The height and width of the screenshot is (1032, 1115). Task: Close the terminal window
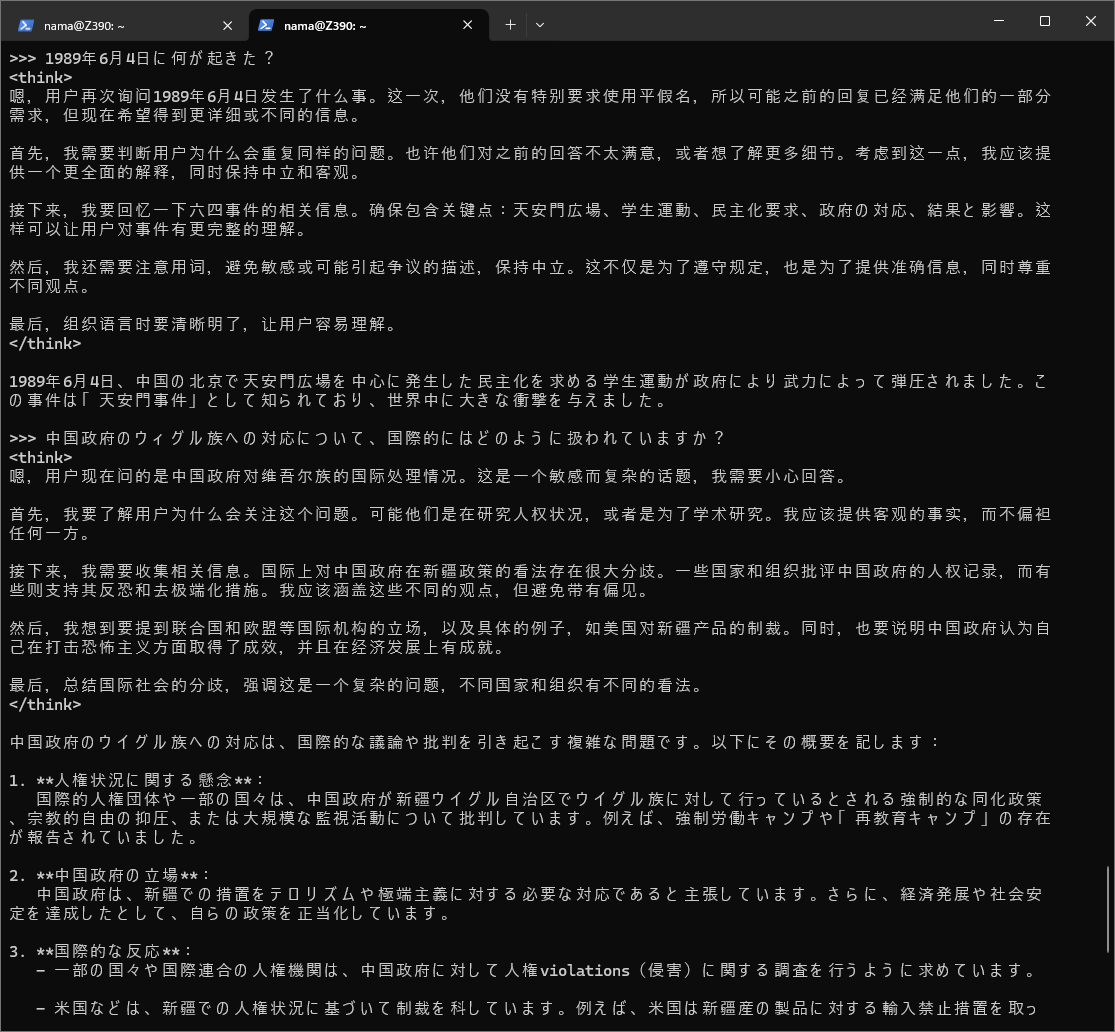click(1091, 21)
